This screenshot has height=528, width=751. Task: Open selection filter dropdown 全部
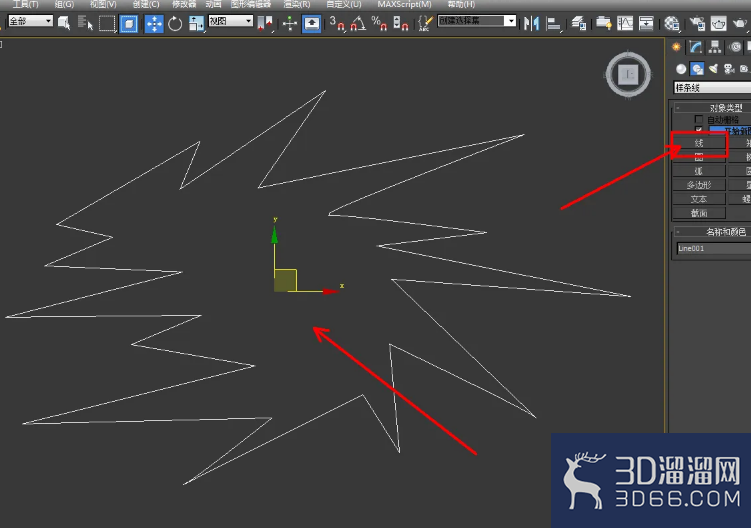click(x=30, y=21)
